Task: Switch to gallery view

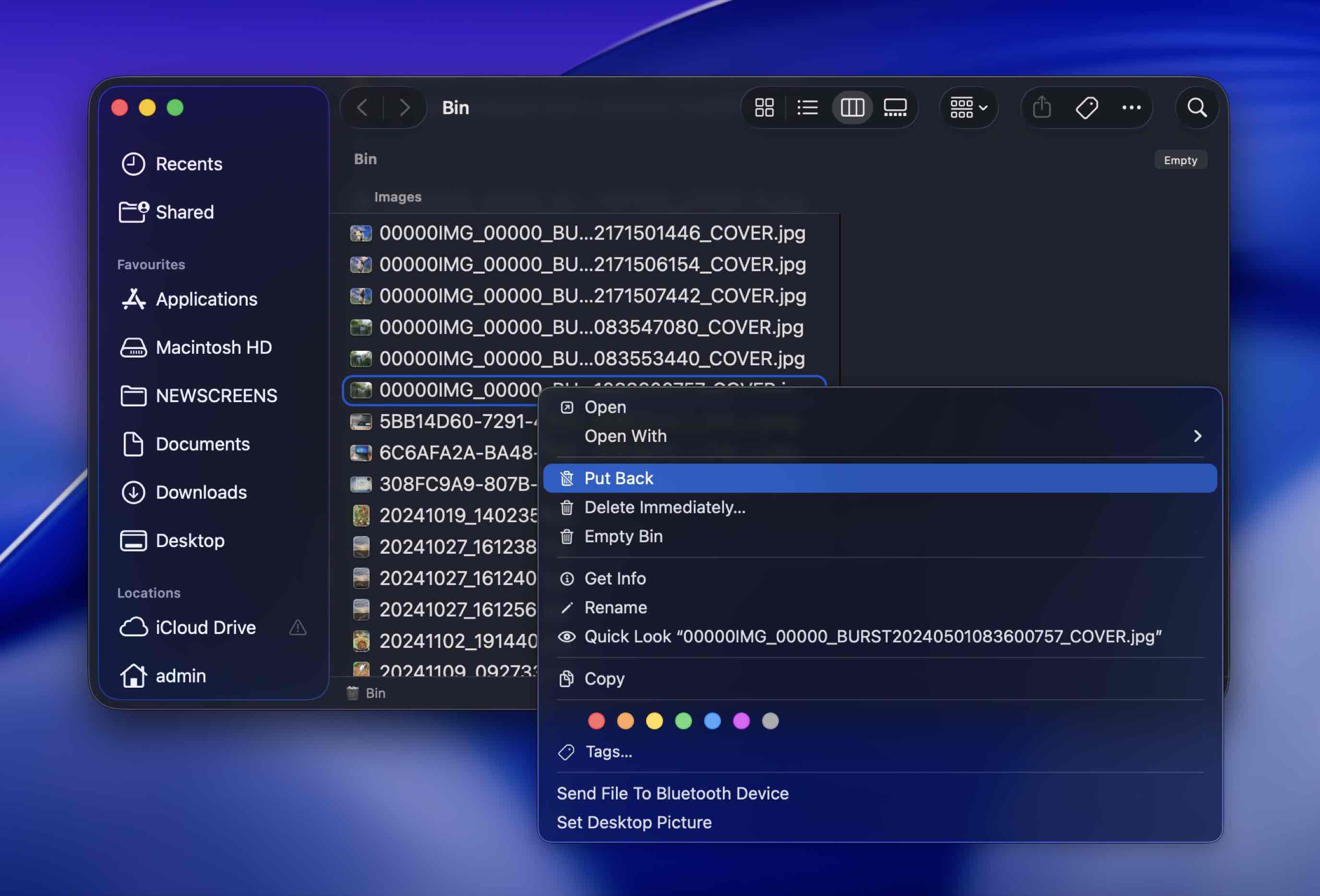Action: coord(895,108)
